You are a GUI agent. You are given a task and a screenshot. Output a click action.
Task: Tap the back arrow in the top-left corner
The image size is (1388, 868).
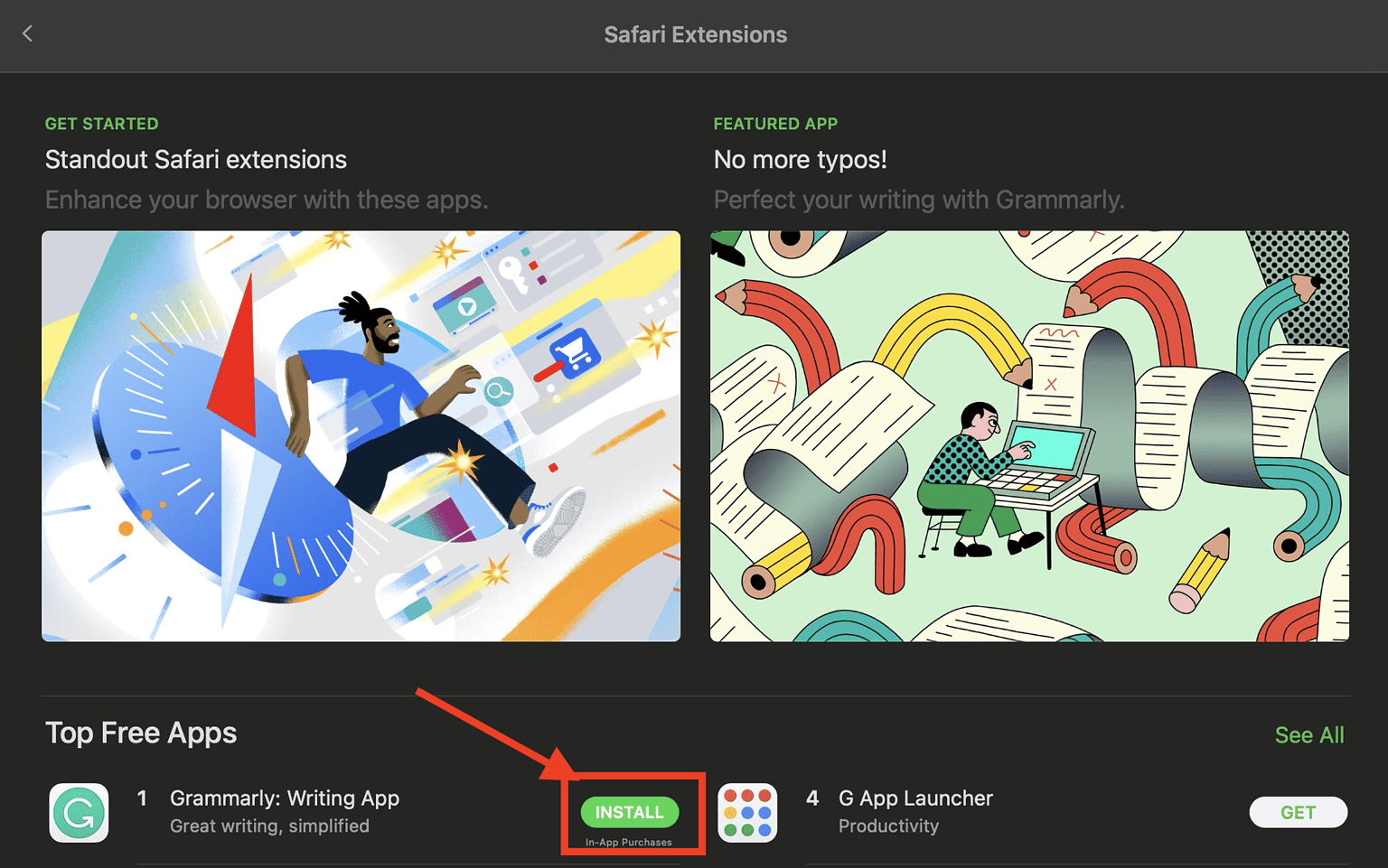pyautogui.click(x=27, y=33)
